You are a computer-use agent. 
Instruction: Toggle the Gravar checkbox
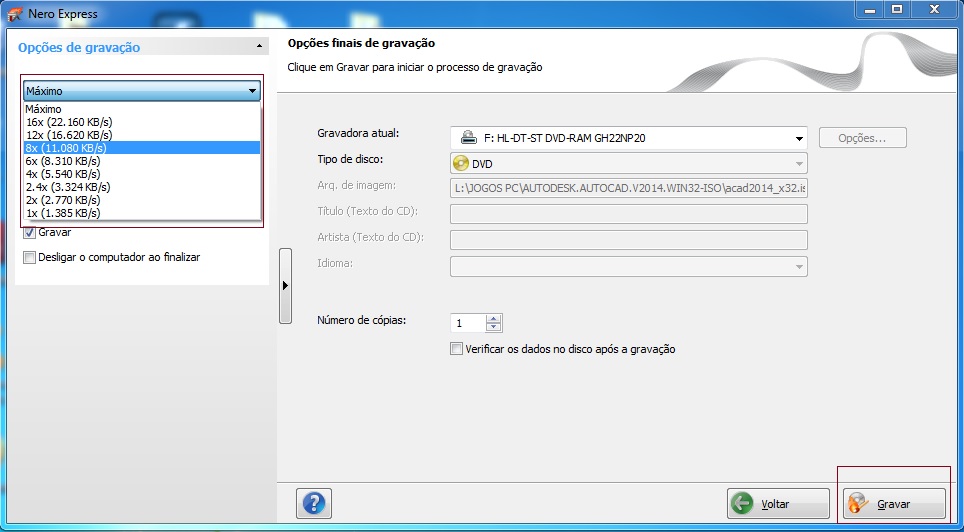coord(29,233)
